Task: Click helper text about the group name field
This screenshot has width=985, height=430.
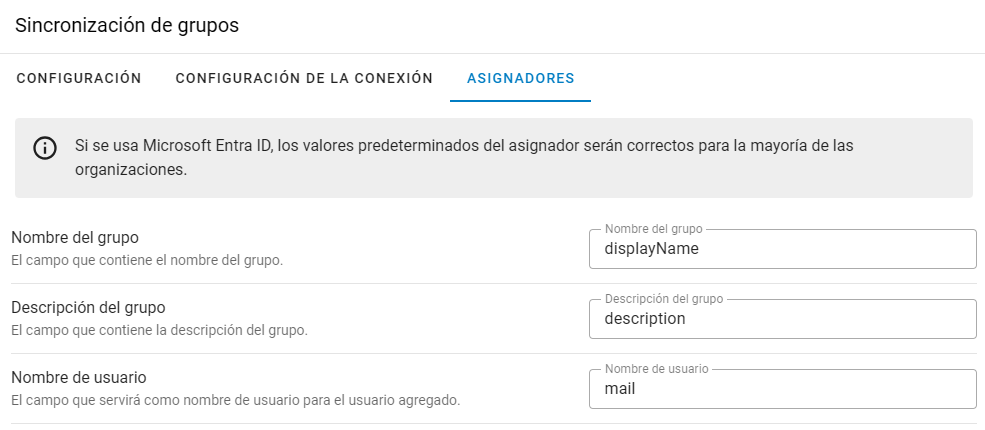Action: [x=147, y=260]
